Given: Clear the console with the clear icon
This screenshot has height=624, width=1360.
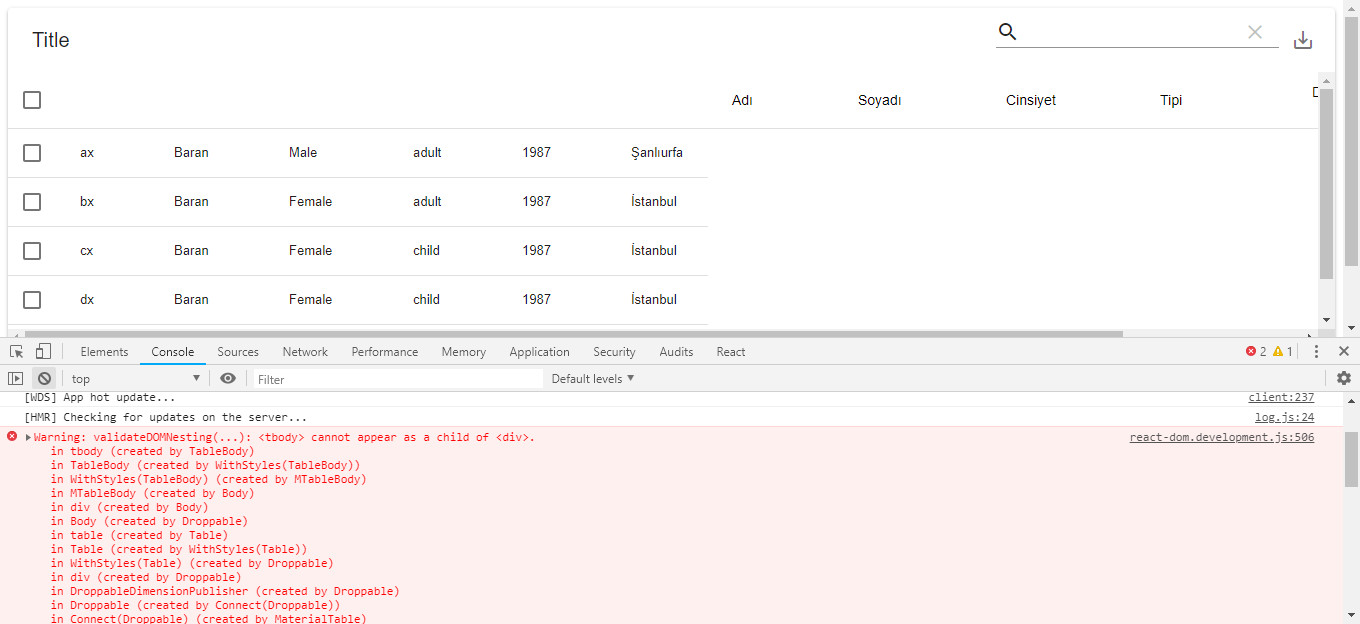Looking at the screenshot, I should (x=44, y=378).
